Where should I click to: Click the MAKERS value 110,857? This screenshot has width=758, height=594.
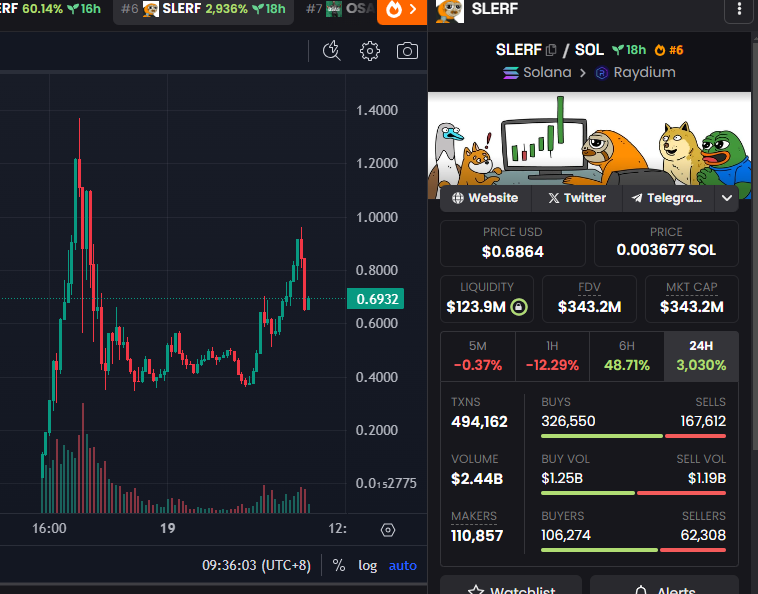(477, 536)
